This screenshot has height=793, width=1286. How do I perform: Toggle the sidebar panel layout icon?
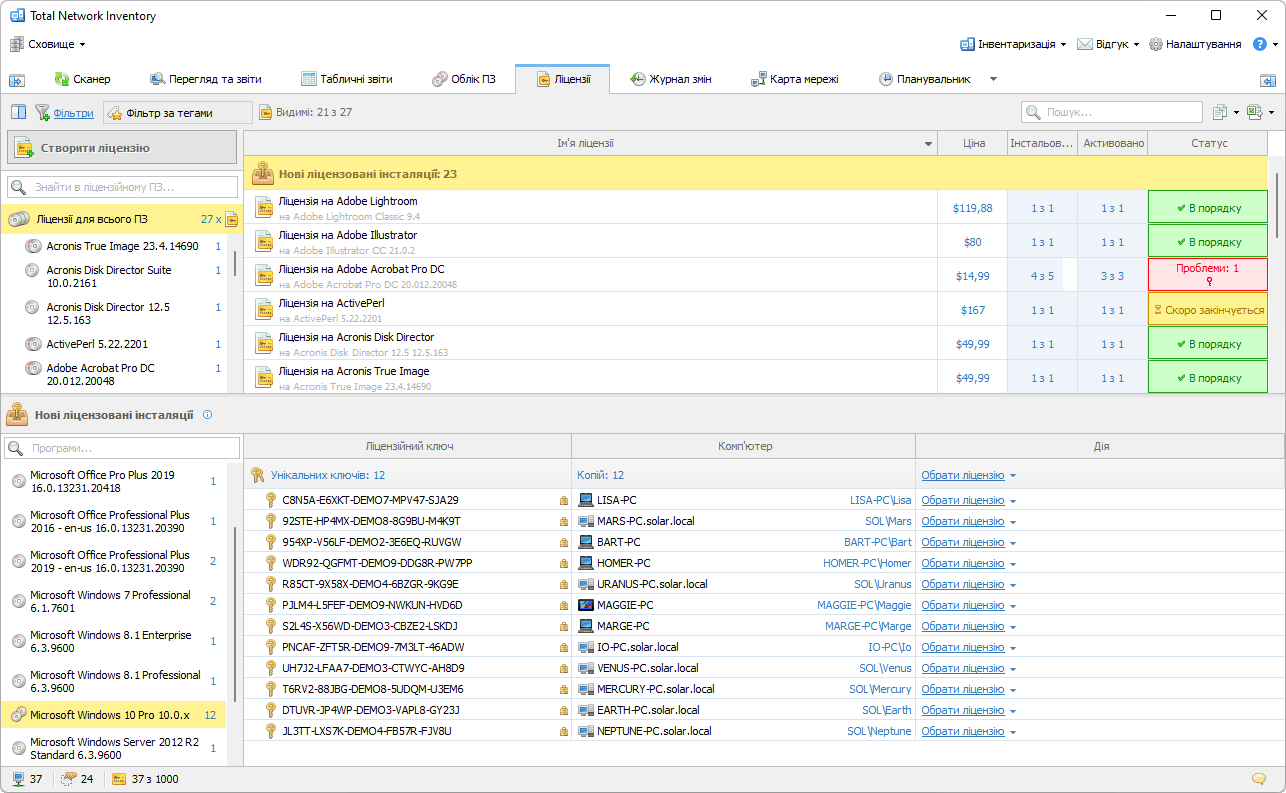point(18,112)
